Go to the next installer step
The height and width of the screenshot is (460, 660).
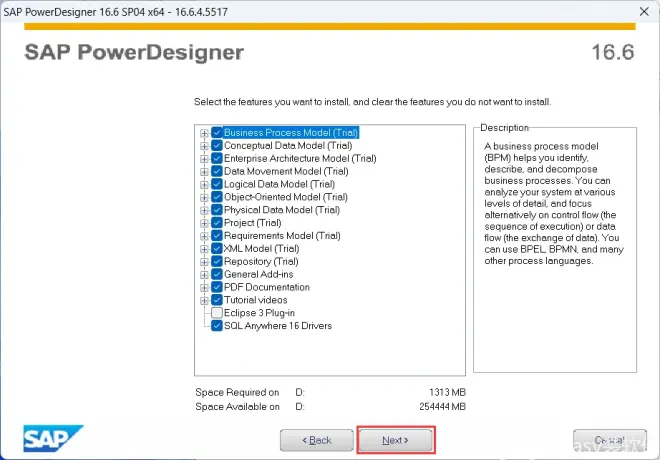[x=395, y=440]
